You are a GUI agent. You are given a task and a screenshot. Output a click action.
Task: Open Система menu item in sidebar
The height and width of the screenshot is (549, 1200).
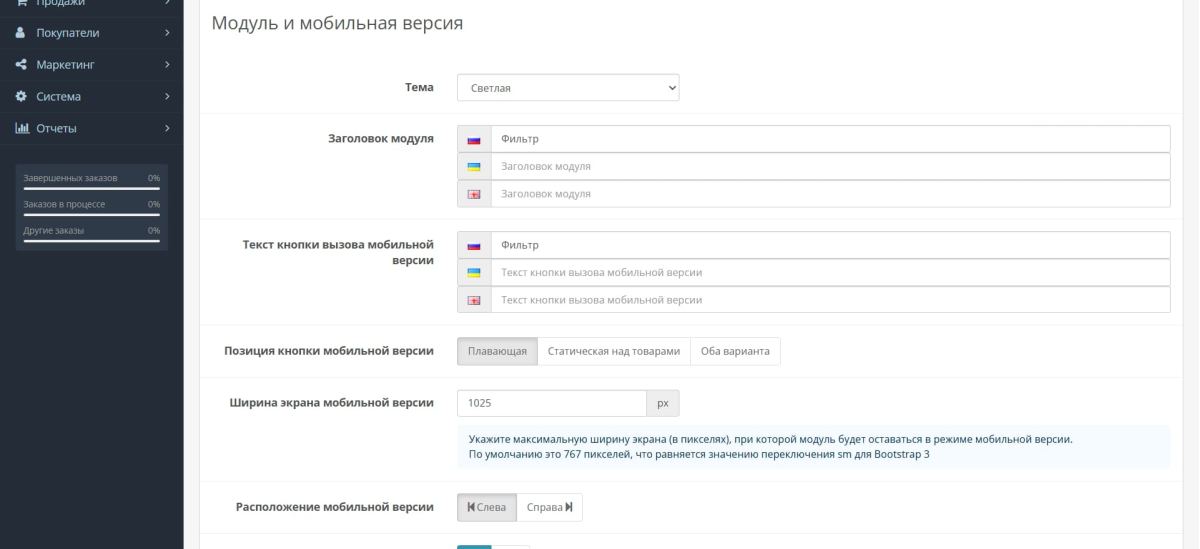pos(92,97)
